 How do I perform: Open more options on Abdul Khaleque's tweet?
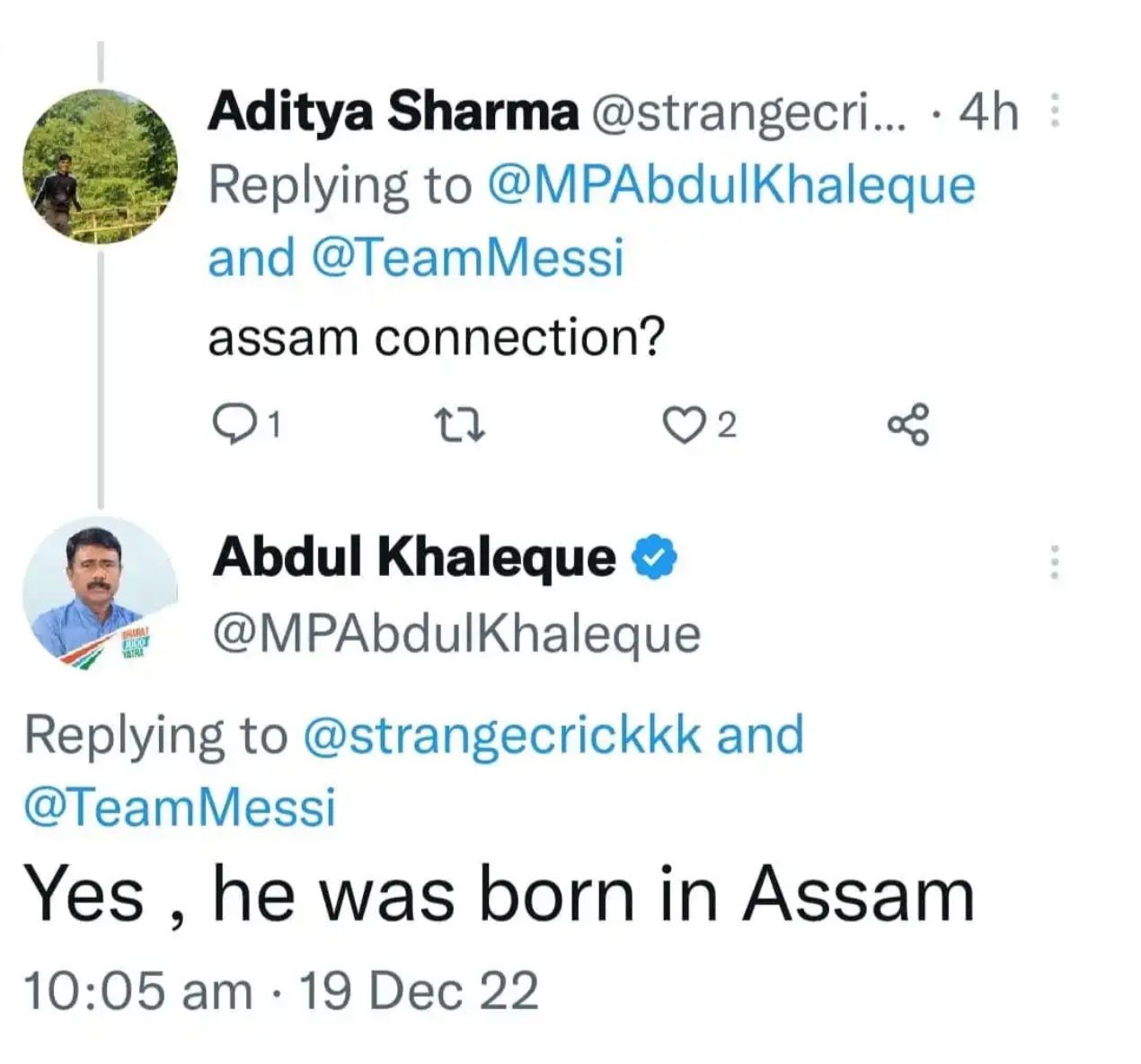click(x=1055, y=562)
